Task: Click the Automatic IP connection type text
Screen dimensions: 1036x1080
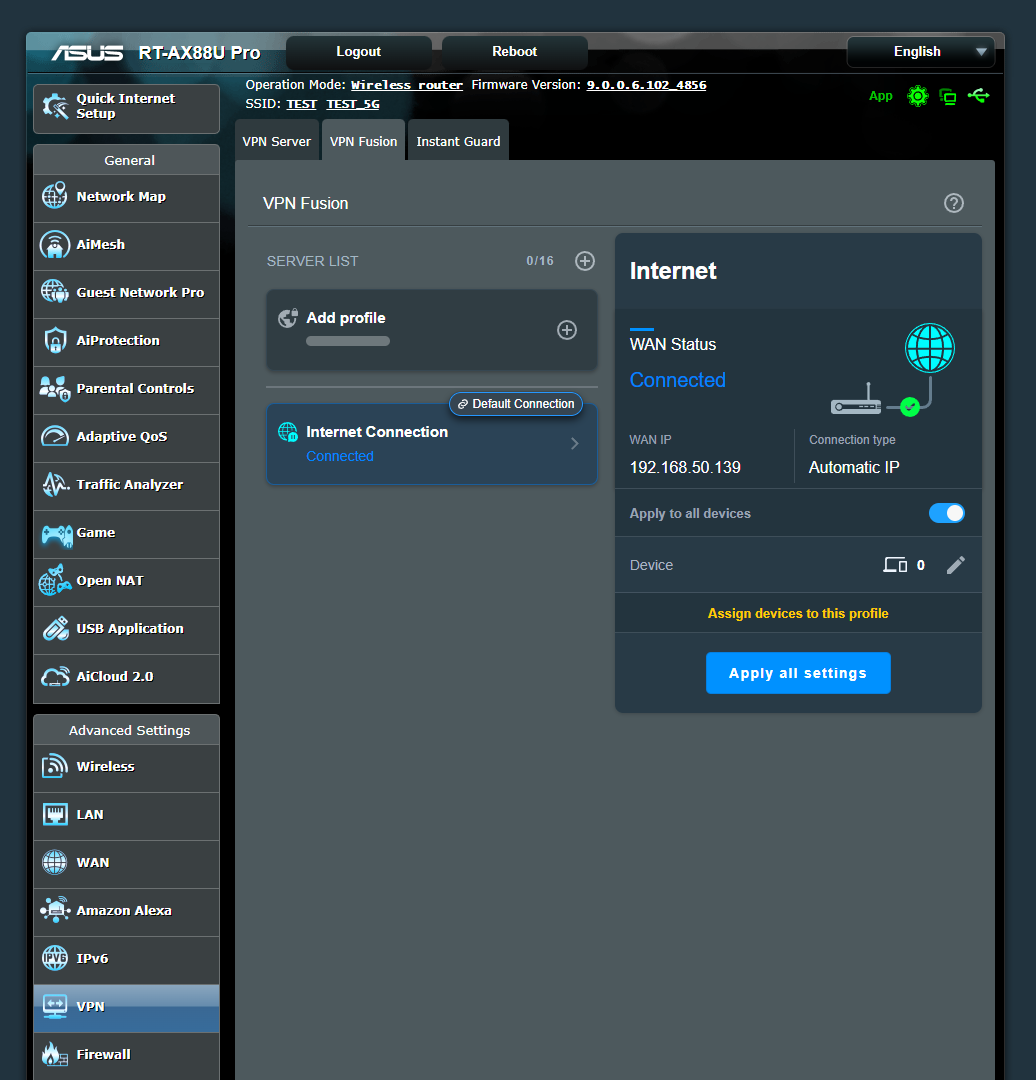Action: pos(853,467)
